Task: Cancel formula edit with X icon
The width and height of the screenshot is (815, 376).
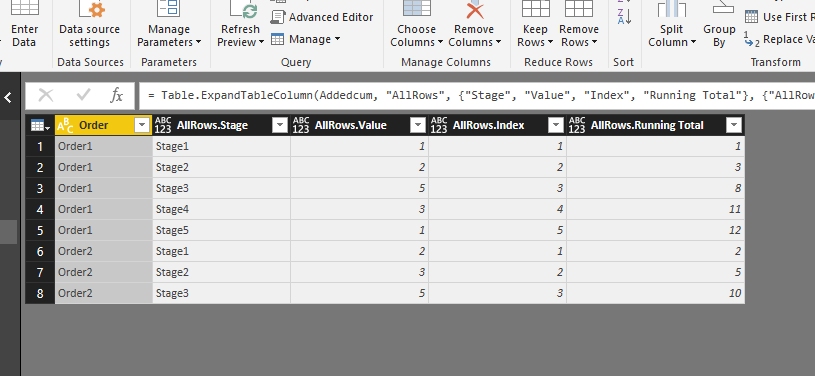Action: 46,95
